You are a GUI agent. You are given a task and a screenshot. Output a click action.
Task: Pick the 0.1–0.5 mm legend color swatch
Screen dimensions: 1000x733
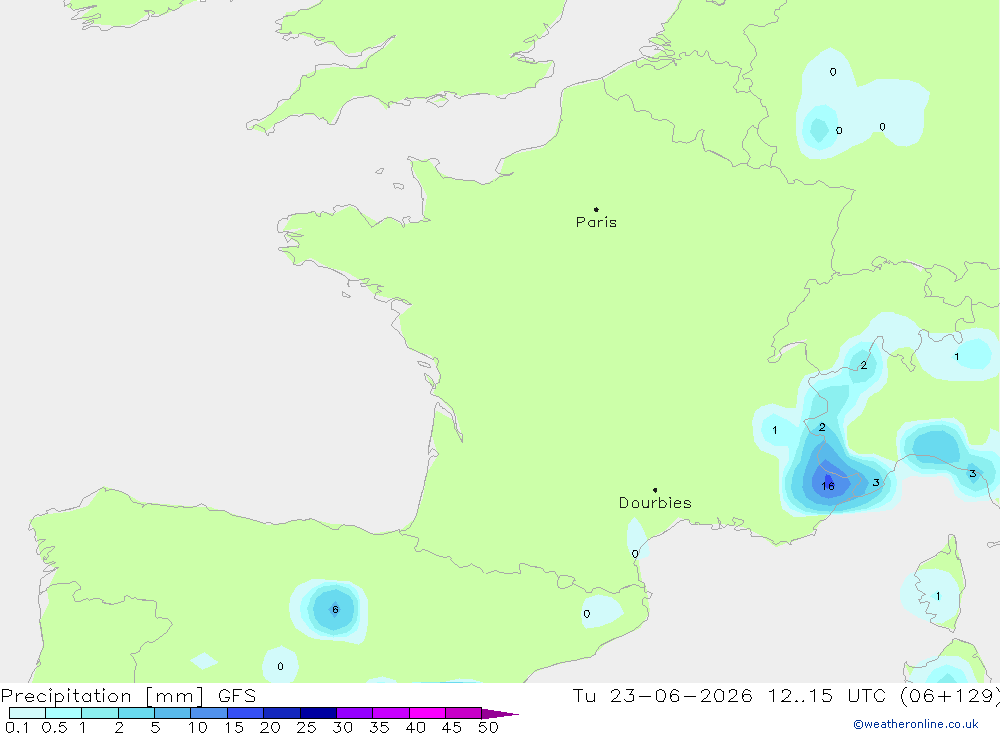[27, 713]
